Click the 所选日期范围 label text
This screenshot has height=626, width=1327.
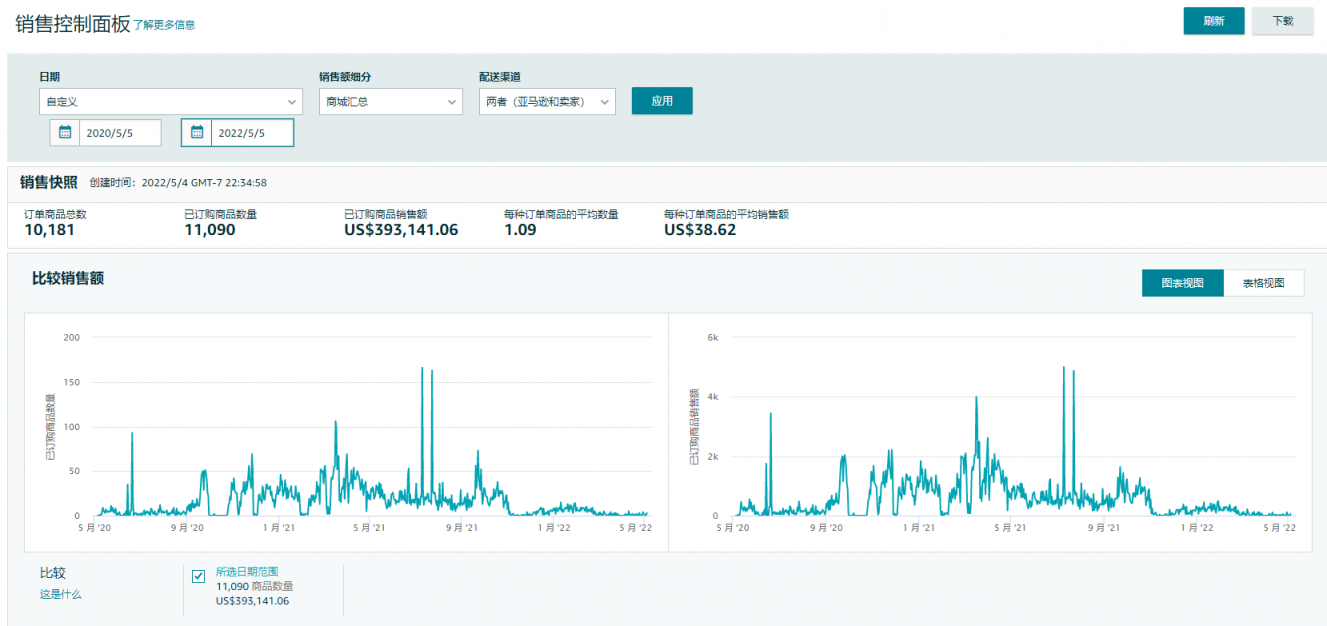[x=246, y=571]
